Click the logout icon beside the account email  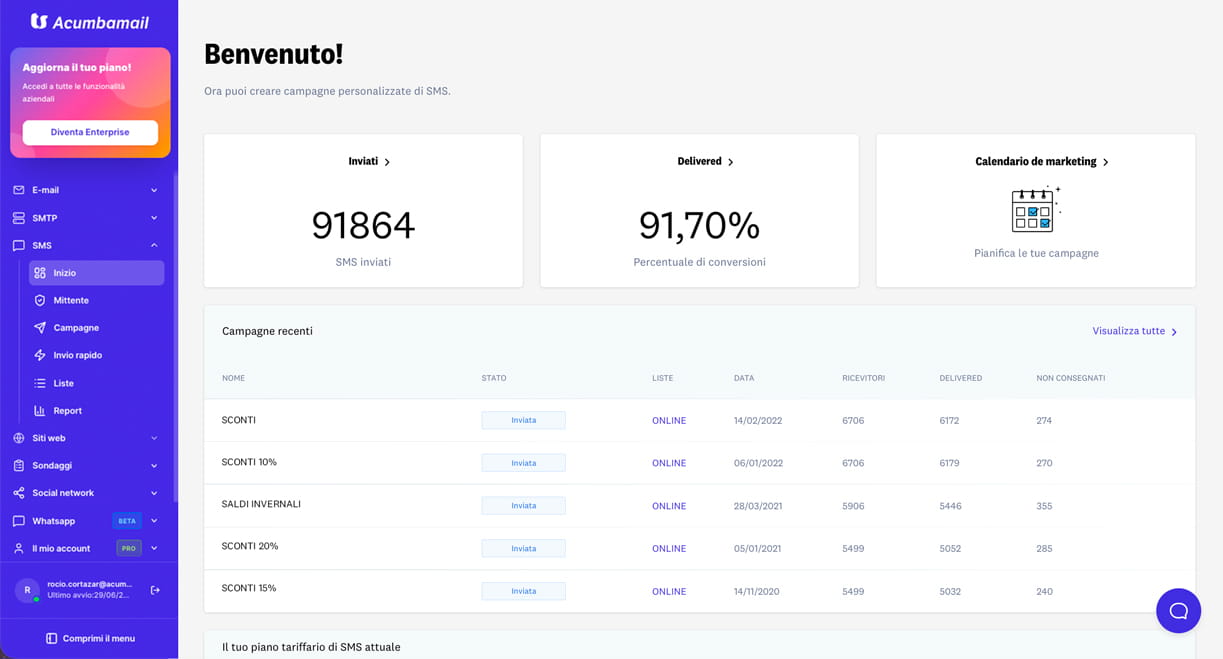click(155, 590)
